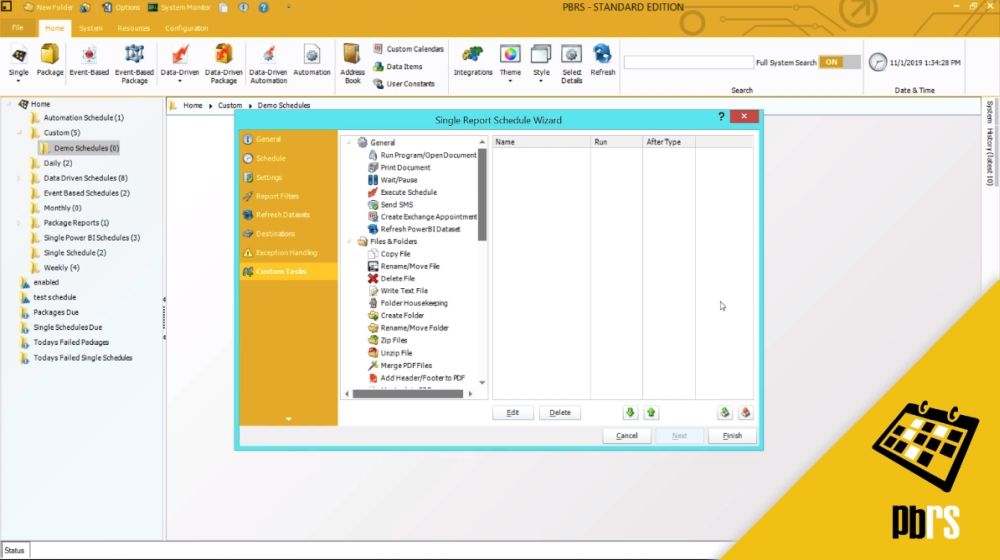This screenshot has width=1000, height=560.
Task: Expand Data Driven Schedules (8) node
Action: [19, 178]
